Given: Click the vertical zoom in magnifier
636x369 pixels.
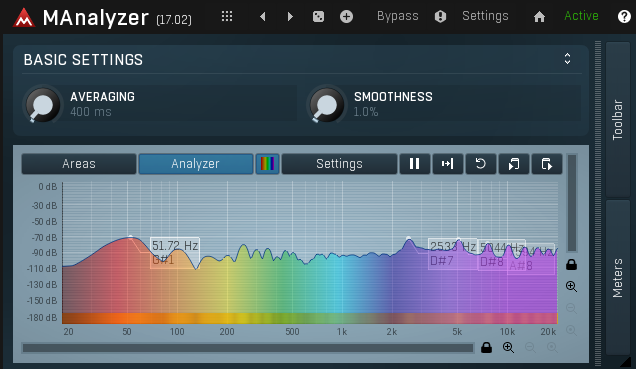Looking at the screenshot, I should coord(572,286).
